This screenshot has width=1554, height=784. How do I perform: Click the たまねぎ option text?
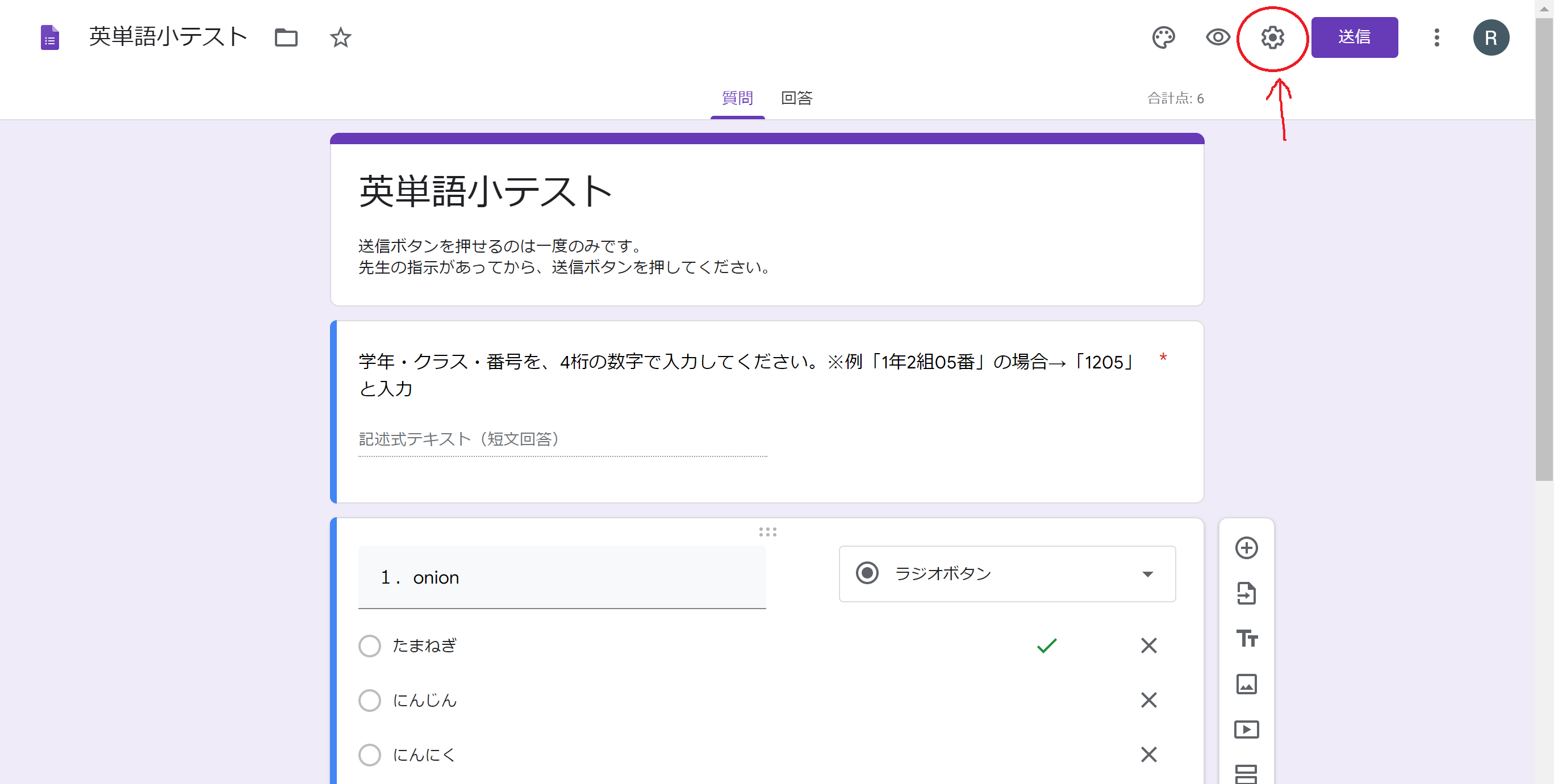point(425,645)
